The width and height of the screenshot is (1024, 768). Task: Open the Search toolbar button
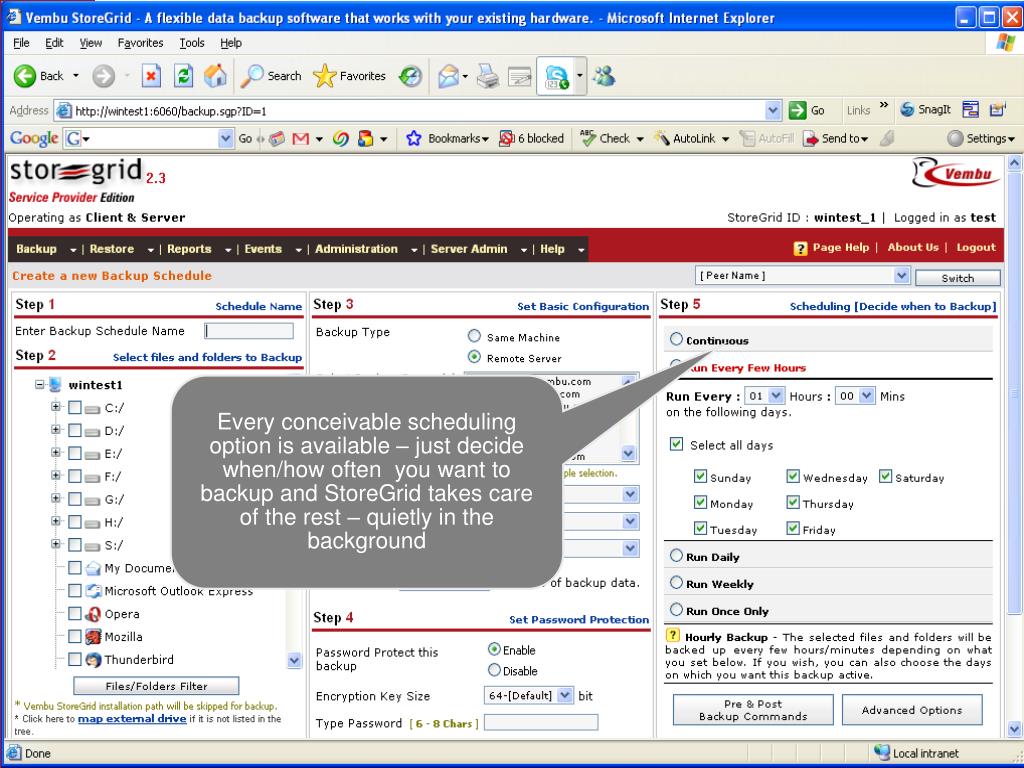click(x=271, y=76)
